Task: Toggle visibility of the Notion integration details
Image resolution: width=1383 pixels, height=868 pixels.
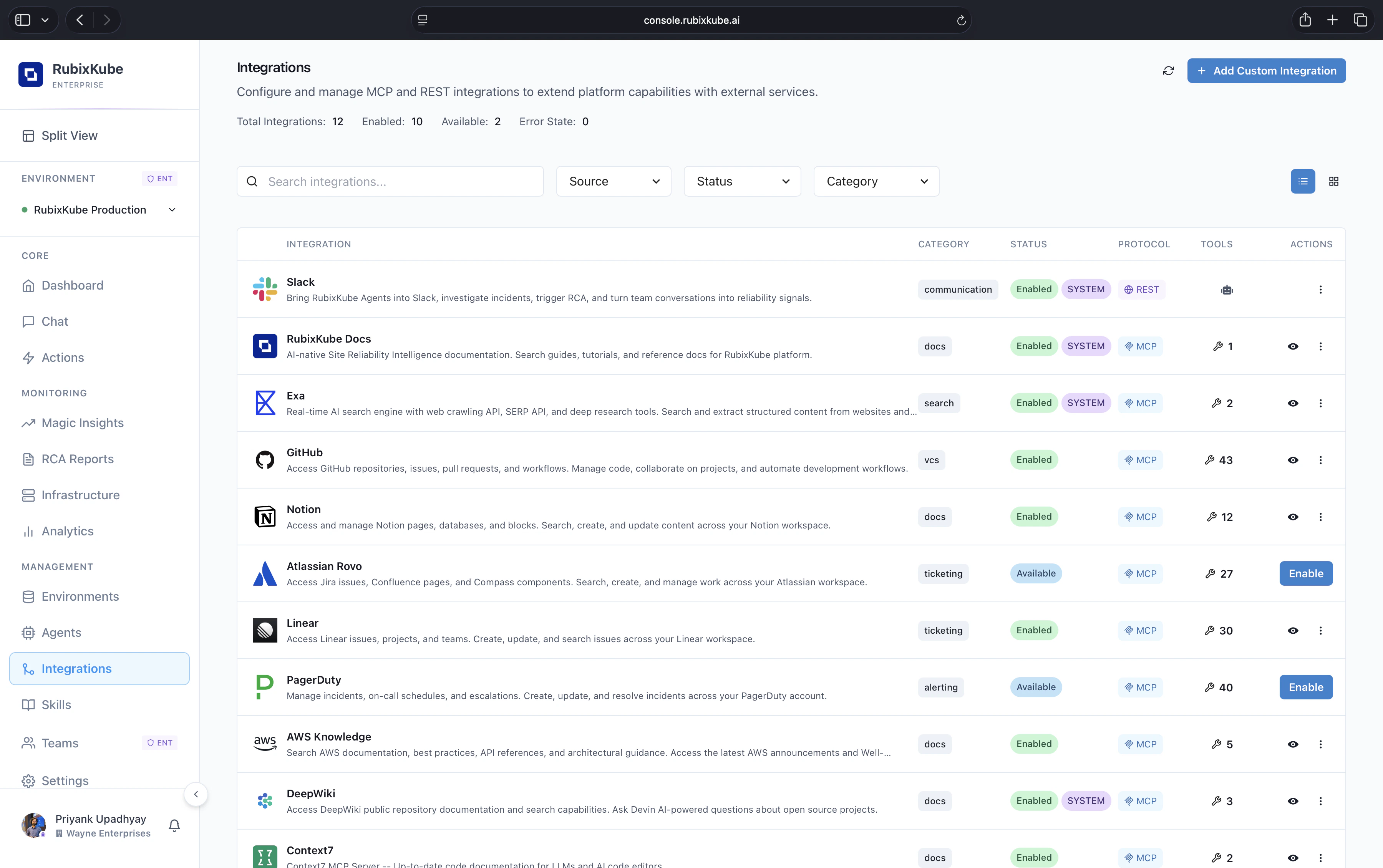Action: [1293, 517]
